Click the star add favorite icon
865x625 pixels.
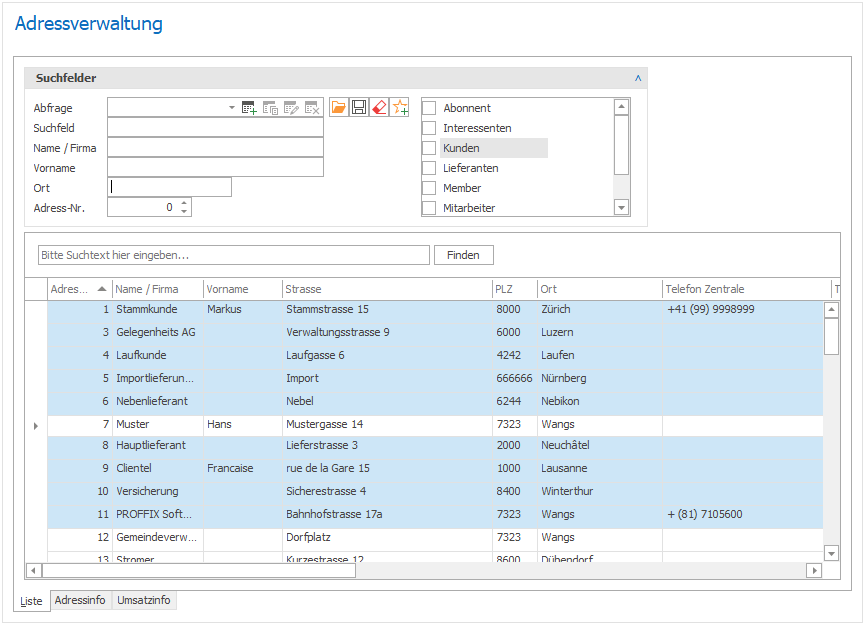[400, 107]
